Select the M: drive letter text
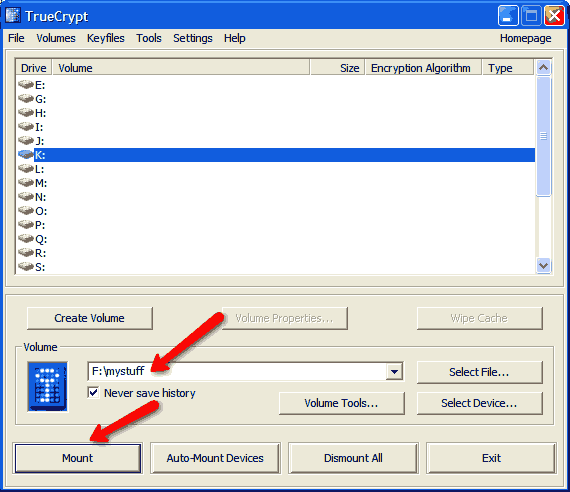Viewport: 570px width, 492px height. pyautogui.click(x=41, y=183)
